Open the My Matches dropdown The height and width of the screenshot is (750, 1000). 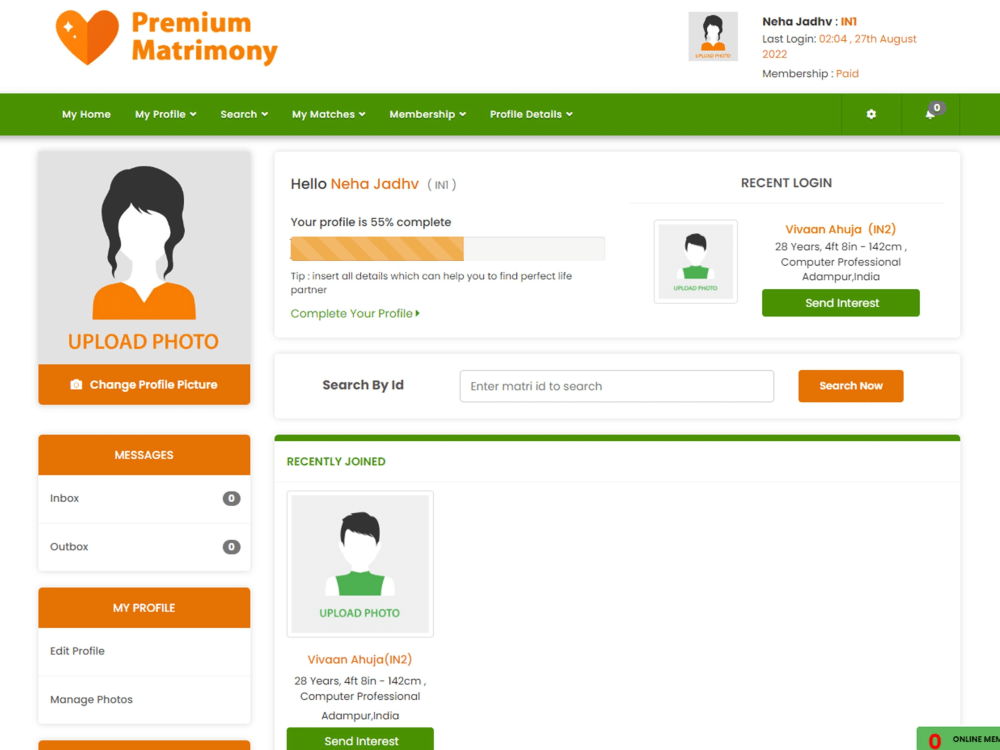coord(328,114)
